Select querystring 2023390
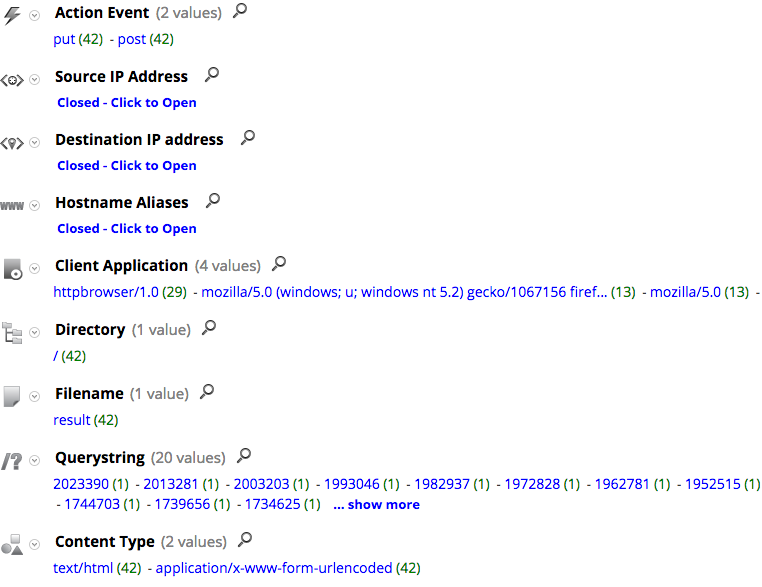762x587 pixels. pyautogui.click(x=81, y=484)
